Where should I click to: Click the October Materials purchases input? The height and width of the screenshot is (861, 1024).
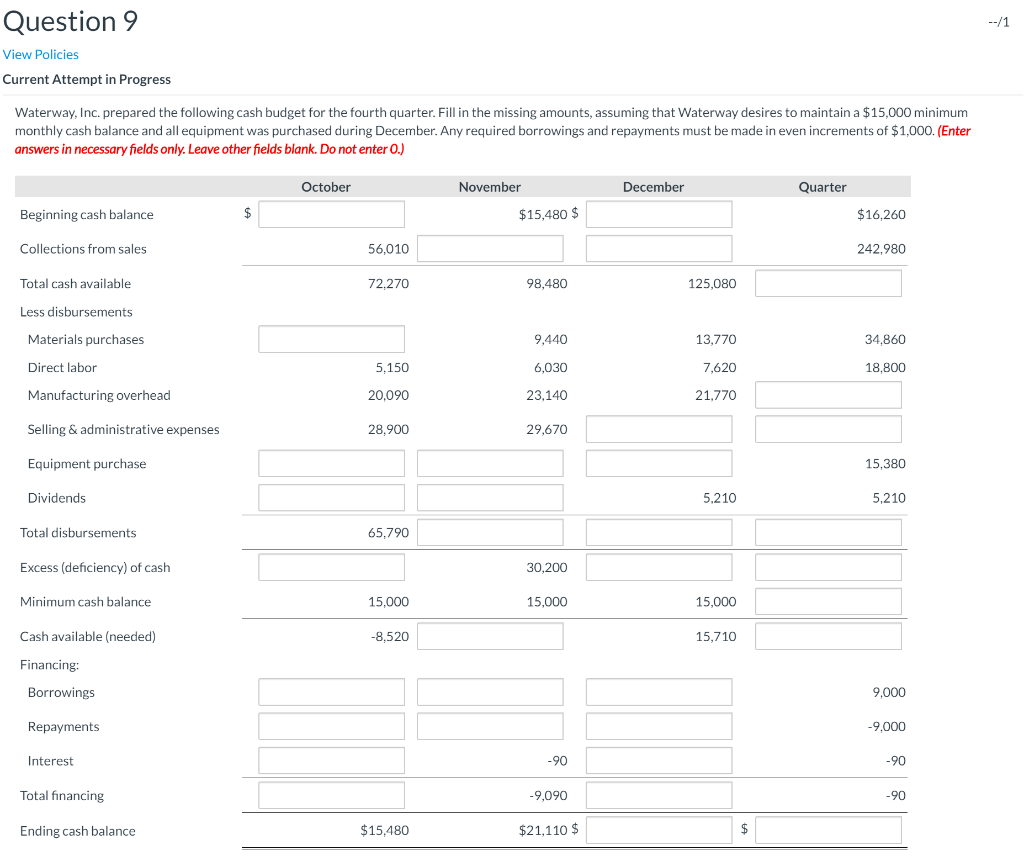[331, 338]
